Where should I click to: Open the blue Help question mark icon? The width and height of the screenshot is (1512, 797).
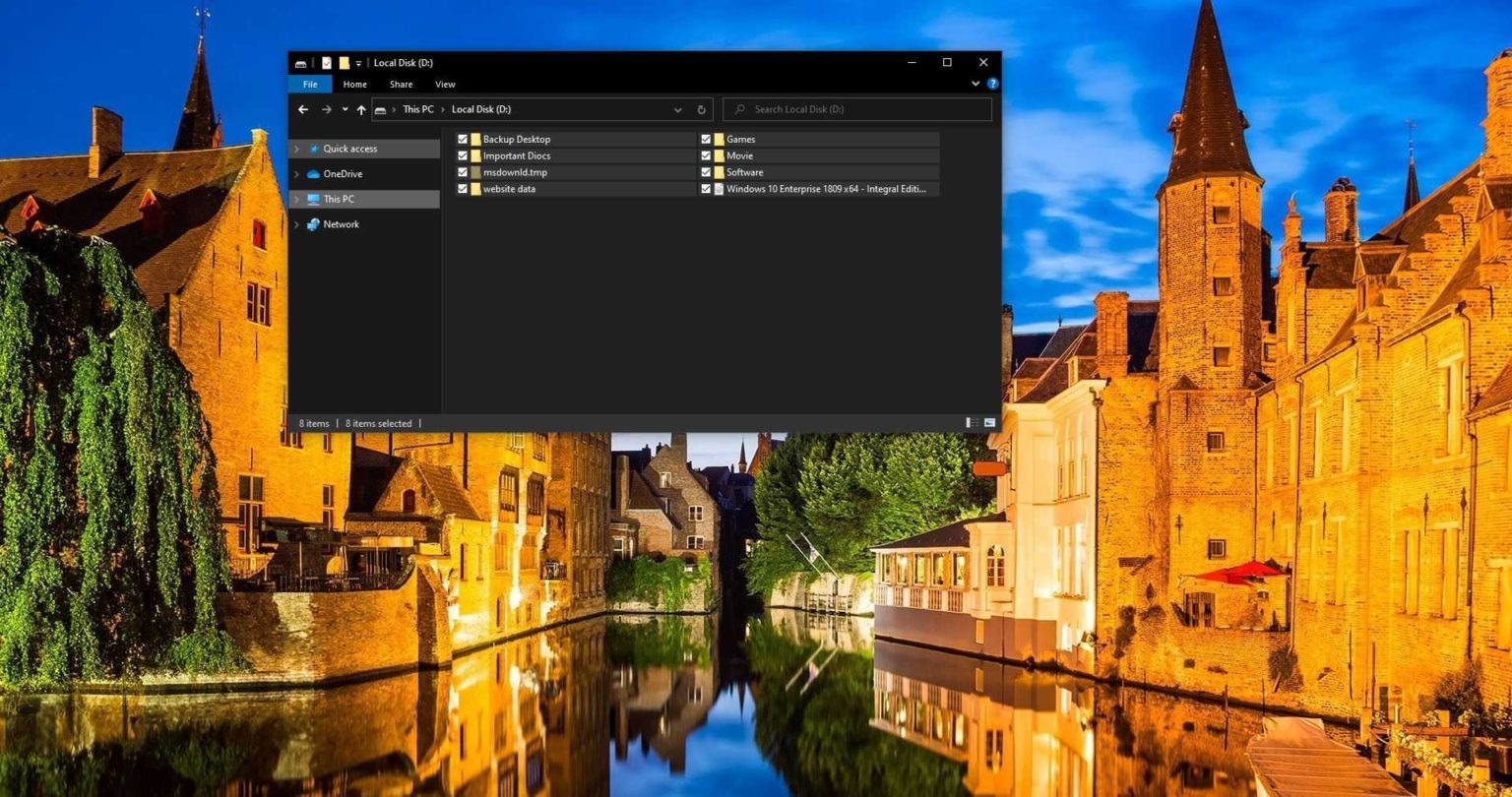pos(992,84)
